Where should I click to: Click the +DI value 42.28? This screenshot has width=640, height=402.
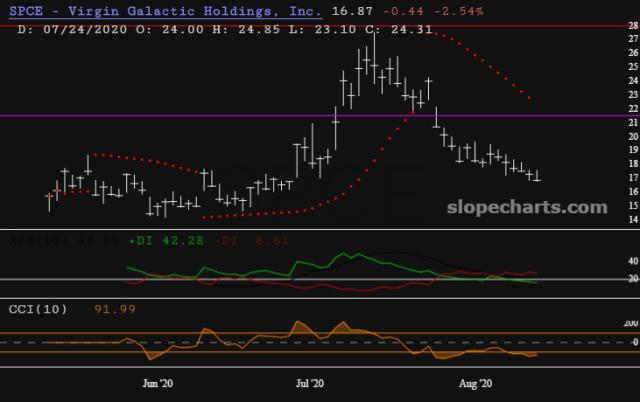click(x=183, y=240)
